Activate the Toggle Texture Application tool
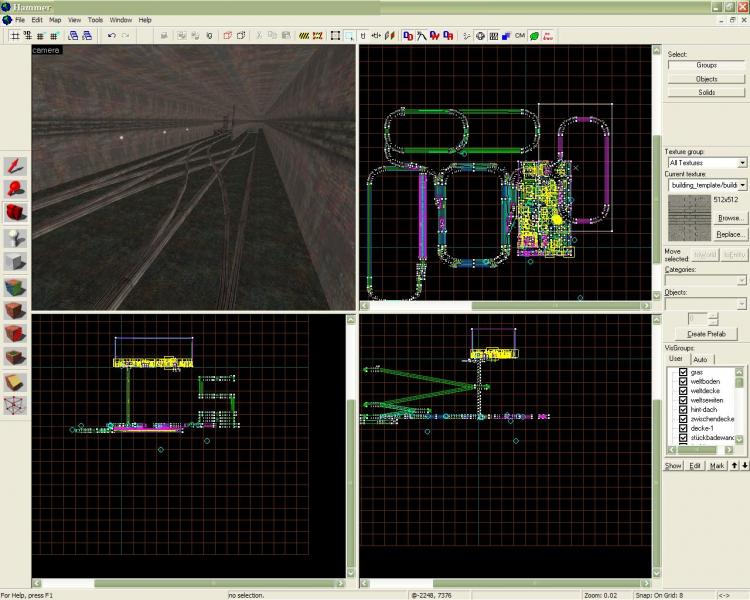Screen dimensions: 750x600 click(15, 286)
